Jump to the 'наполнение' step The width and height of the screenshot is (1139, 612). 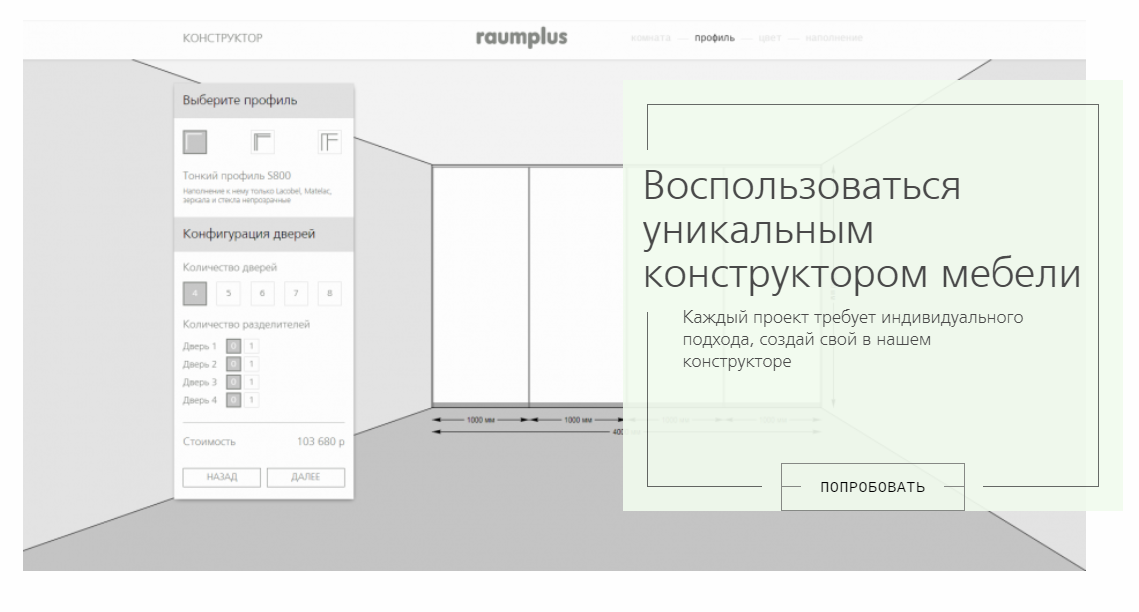[x=834, y=38]
